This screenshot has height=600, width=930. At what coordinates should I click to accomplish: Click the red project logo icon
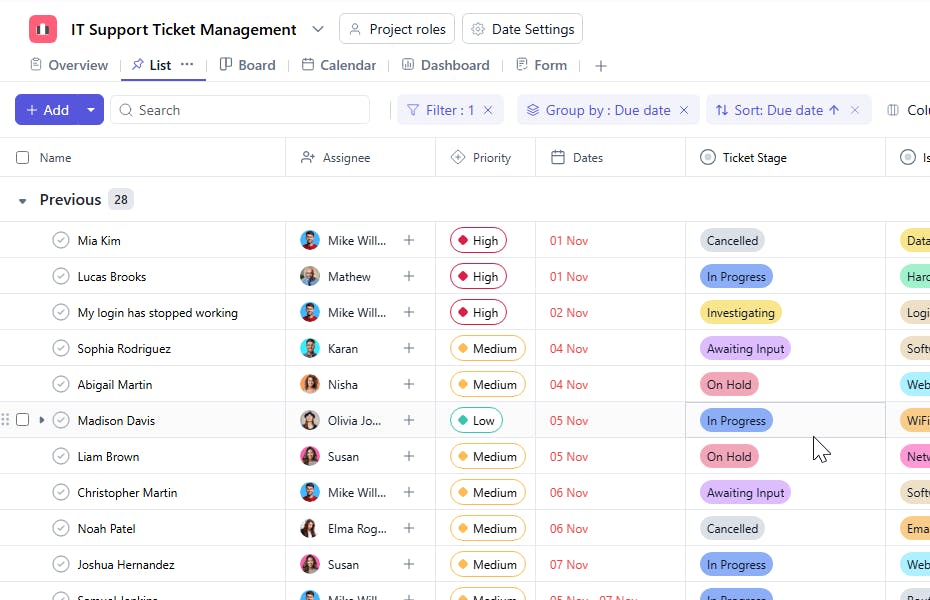(43, 29)
